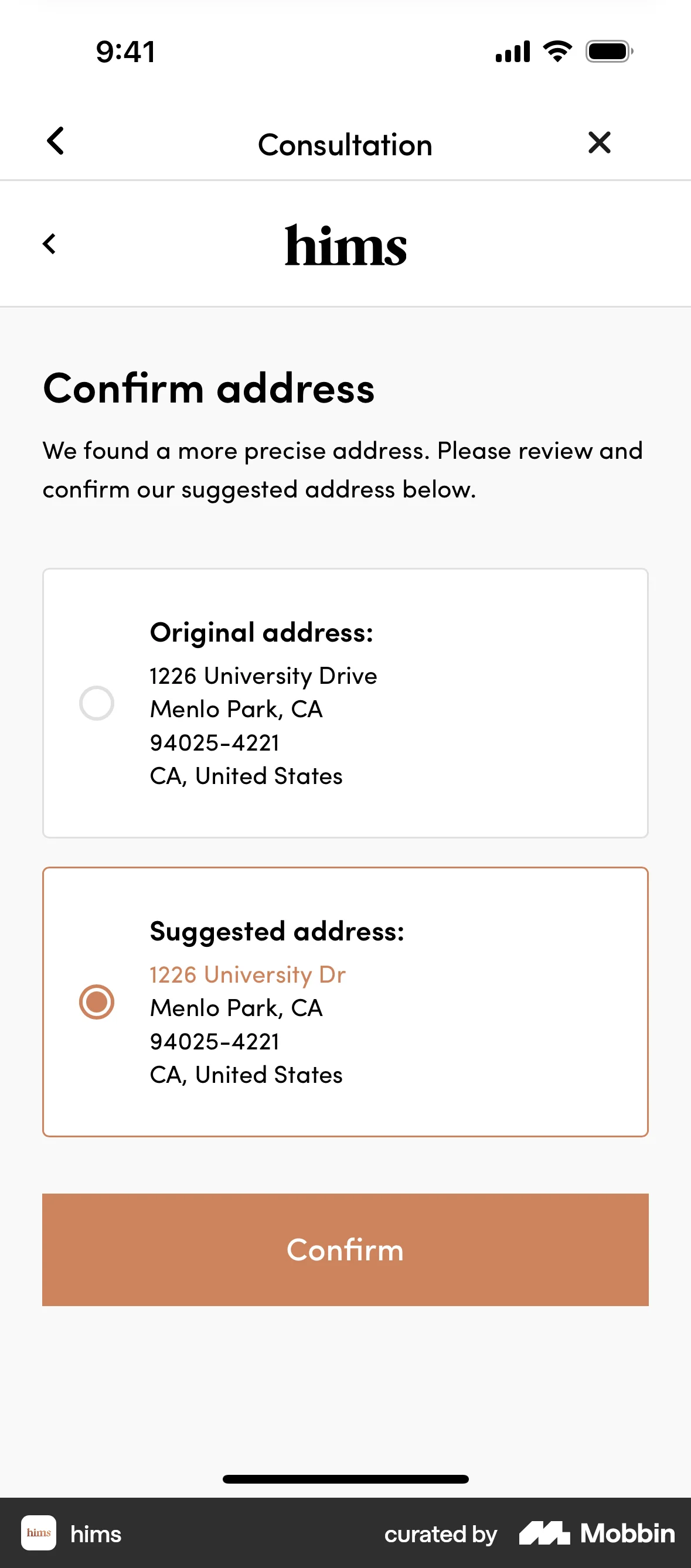
Task: Tap the Consultation title in header
Action: coord(345,145)
